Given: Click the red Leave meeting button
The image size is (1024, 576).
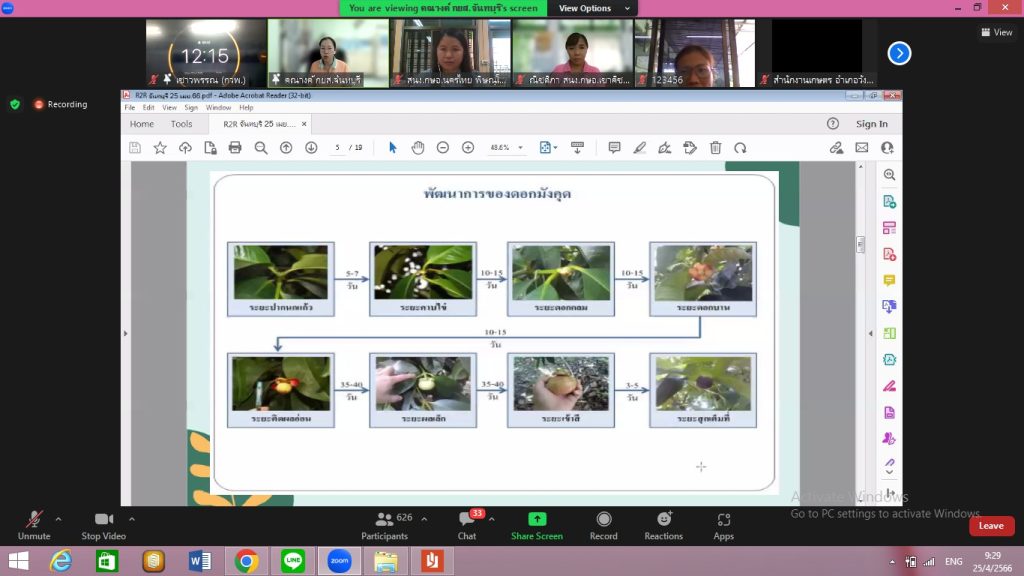Looking at the screenshot, I should (990, 526).
